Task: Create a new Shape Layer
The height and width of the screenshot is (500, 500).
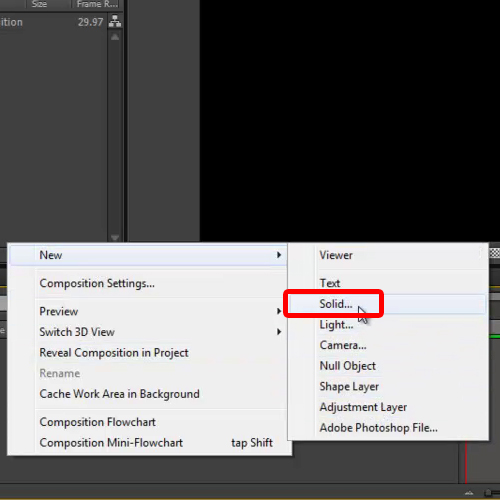Action: click(x=388, y=387)
